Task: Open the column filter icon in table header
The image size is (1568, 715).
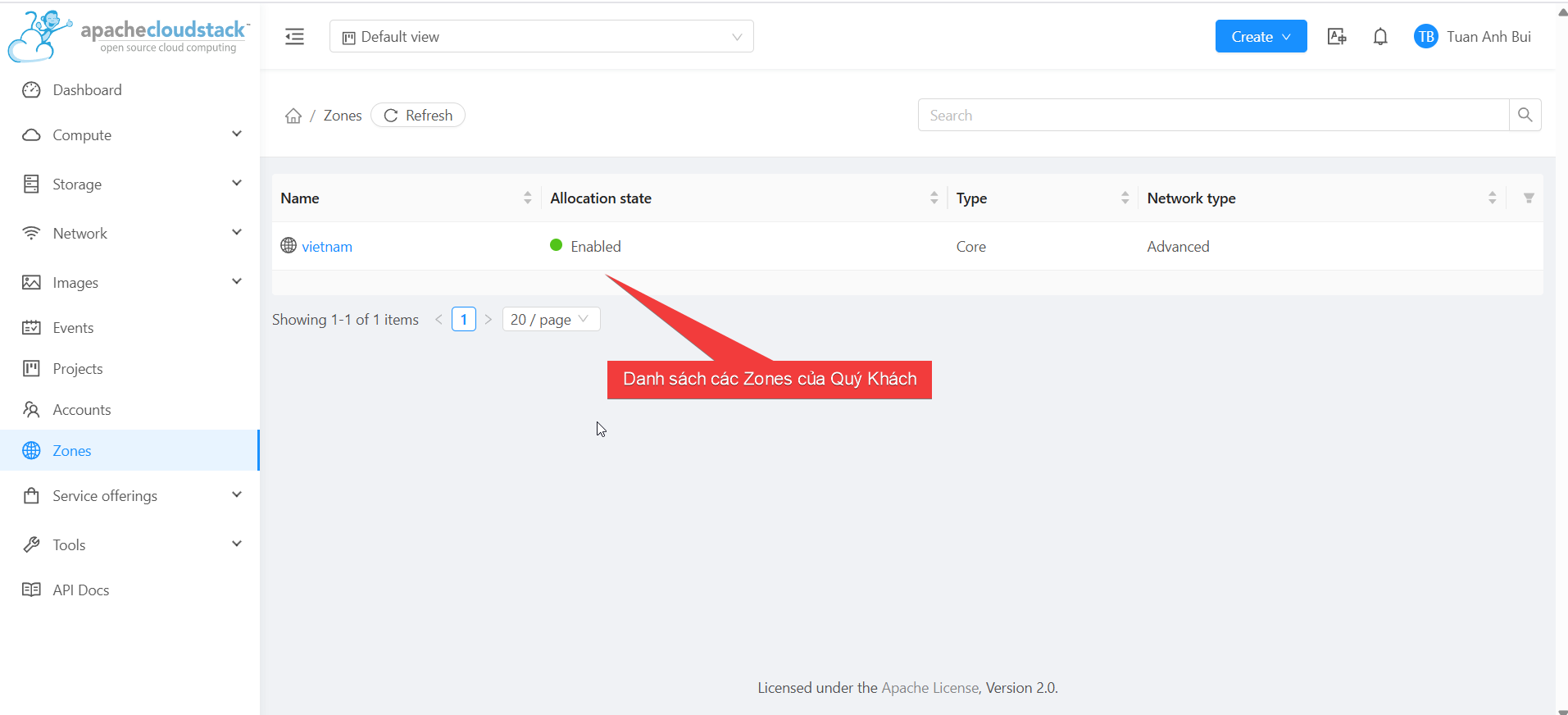Action: [x=1528, y=198]
